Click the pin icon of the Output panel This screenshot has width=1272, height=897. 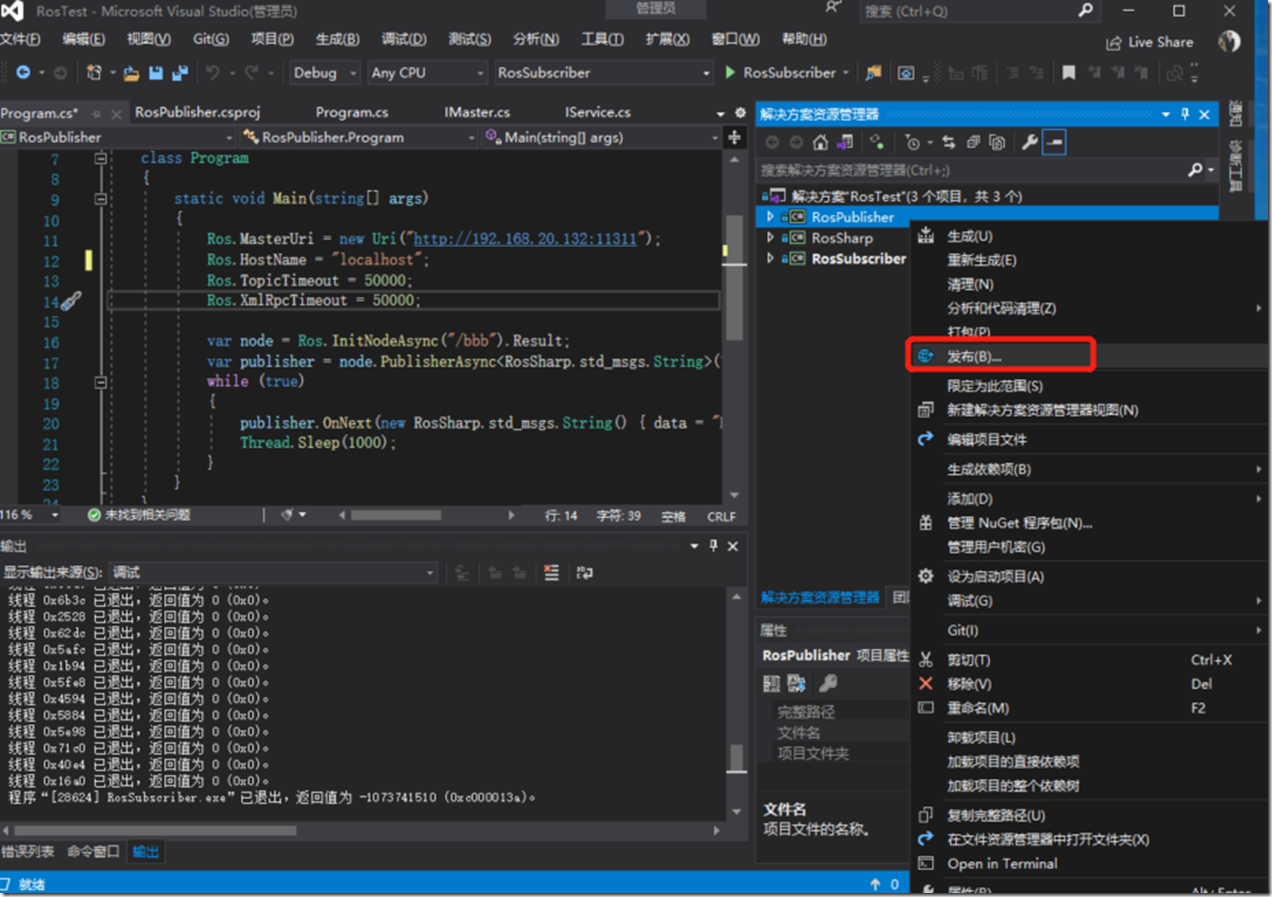click(713, 546)
